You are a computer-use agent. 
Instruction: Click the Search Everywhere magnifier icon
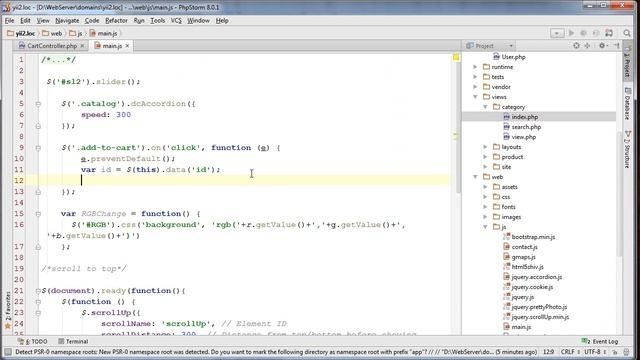[627, 33]
